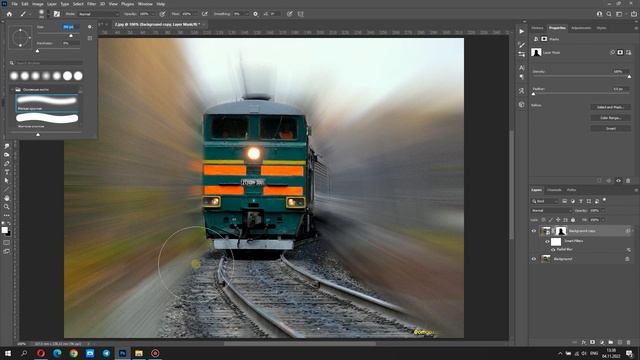
Task: Select the Path Selection tool
Action: point(7,180)
